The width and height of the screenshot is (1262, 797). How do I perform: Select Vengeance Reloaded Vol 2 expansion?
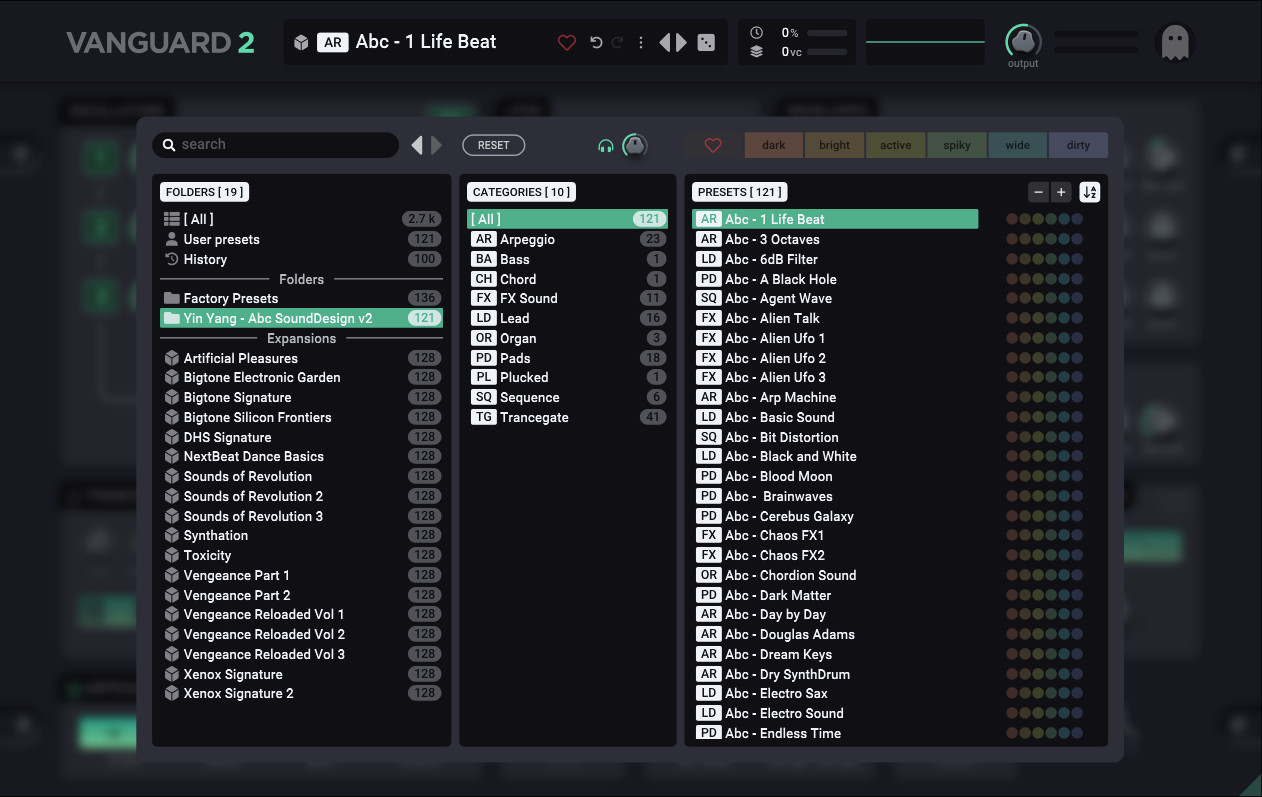[301, 634]
